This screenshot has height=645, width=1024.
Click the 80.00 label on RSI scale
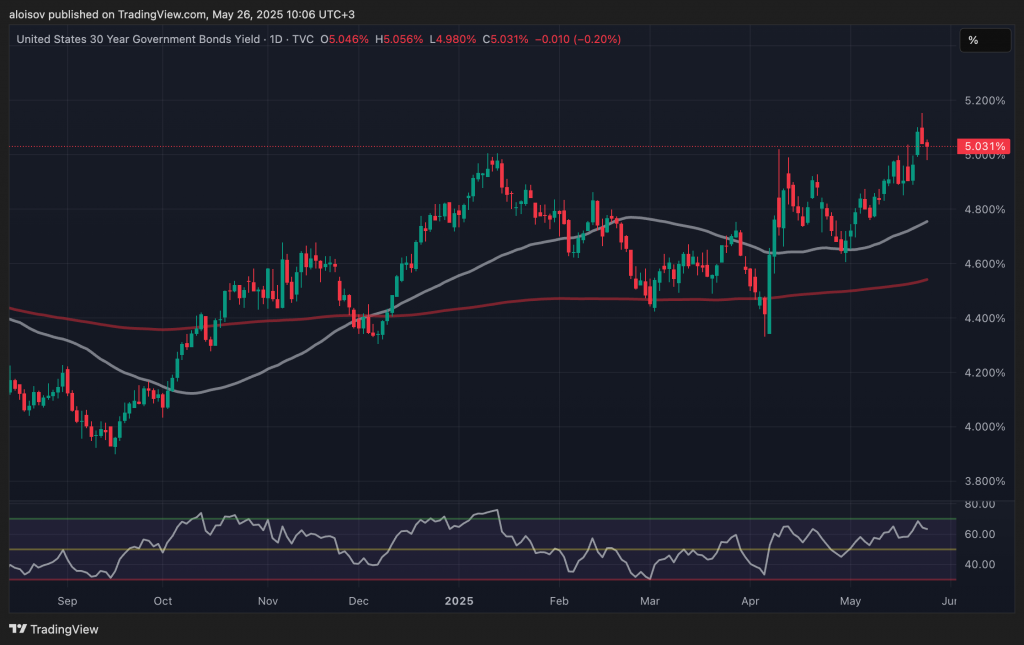[x=979, y=505]
